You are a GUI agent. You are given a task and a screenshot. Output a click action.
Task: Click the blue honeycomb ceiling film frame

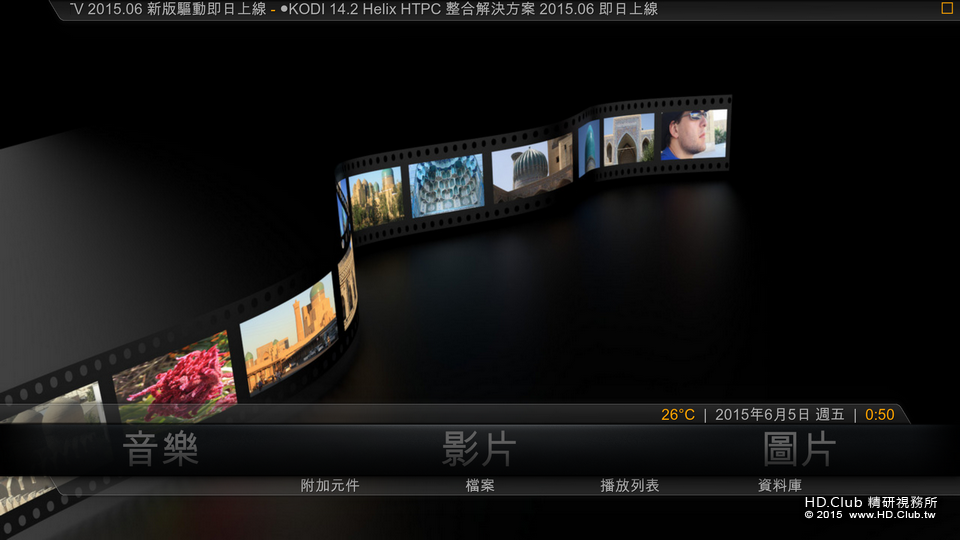tap(446, 185)
